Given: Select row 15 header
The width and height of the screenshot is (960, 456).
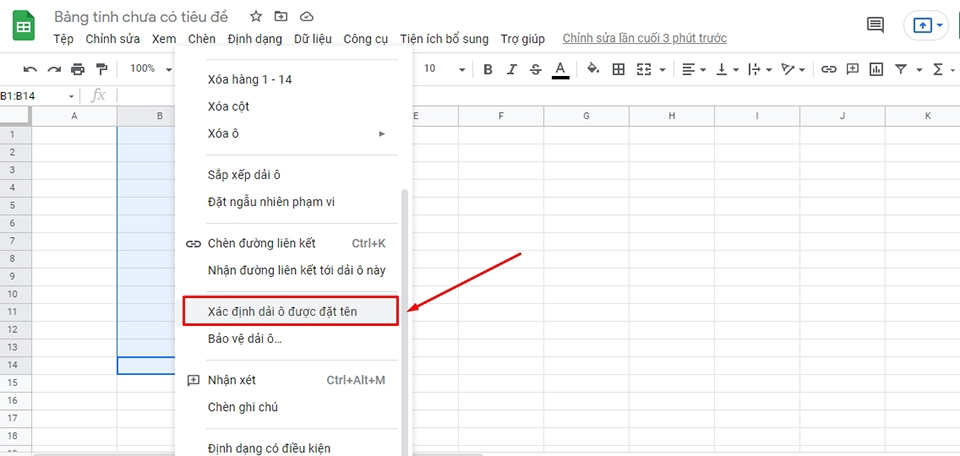Looking at the screenshot, I should coord(15,383).
